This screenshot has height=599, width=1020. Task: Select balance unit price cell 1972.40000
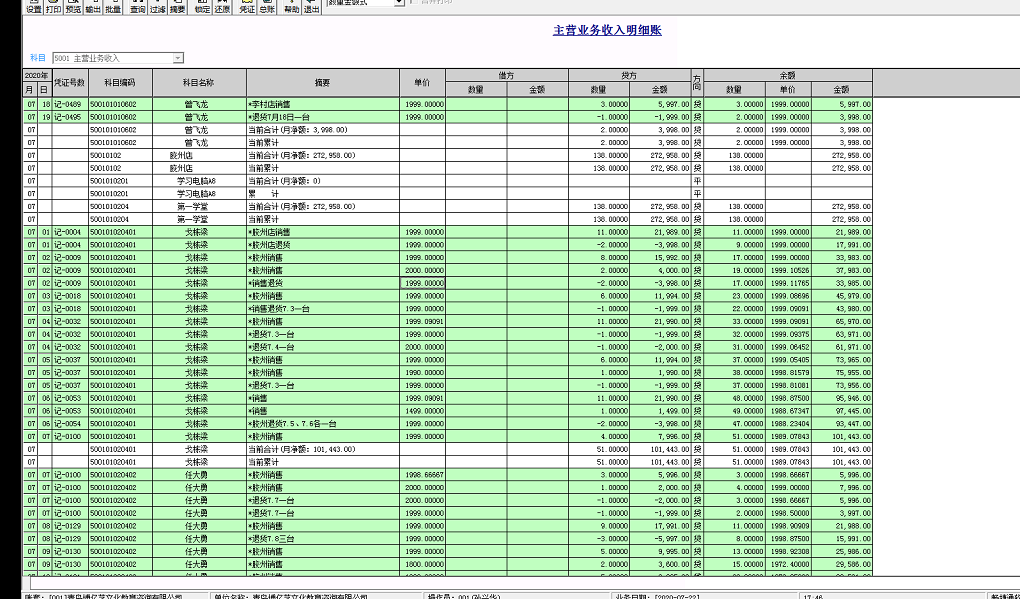point(788,565)
